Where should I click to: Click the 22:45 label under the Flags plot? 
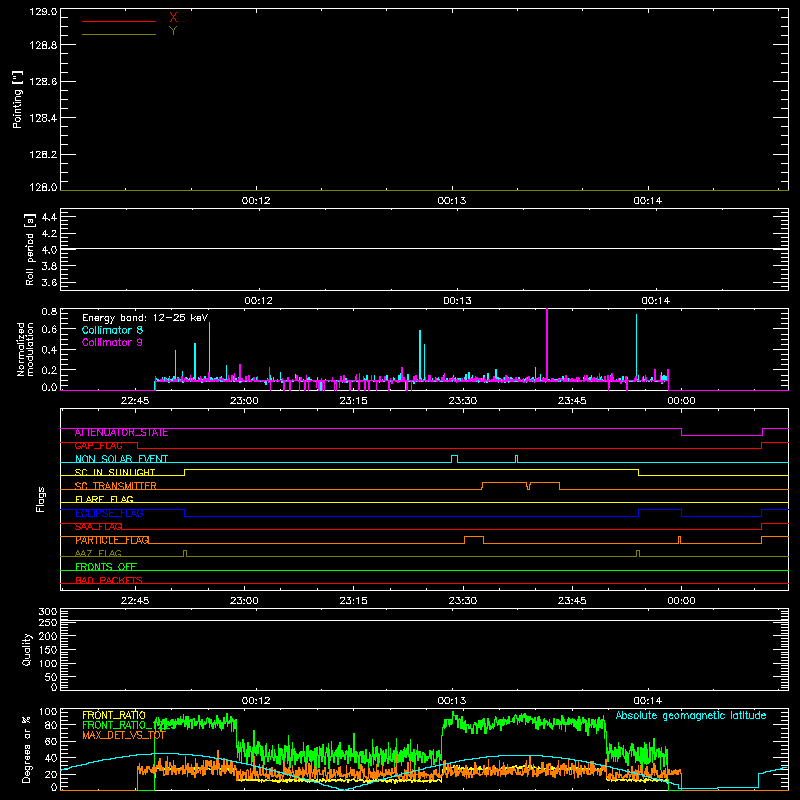pyautogui.click(x=135, y=601)
